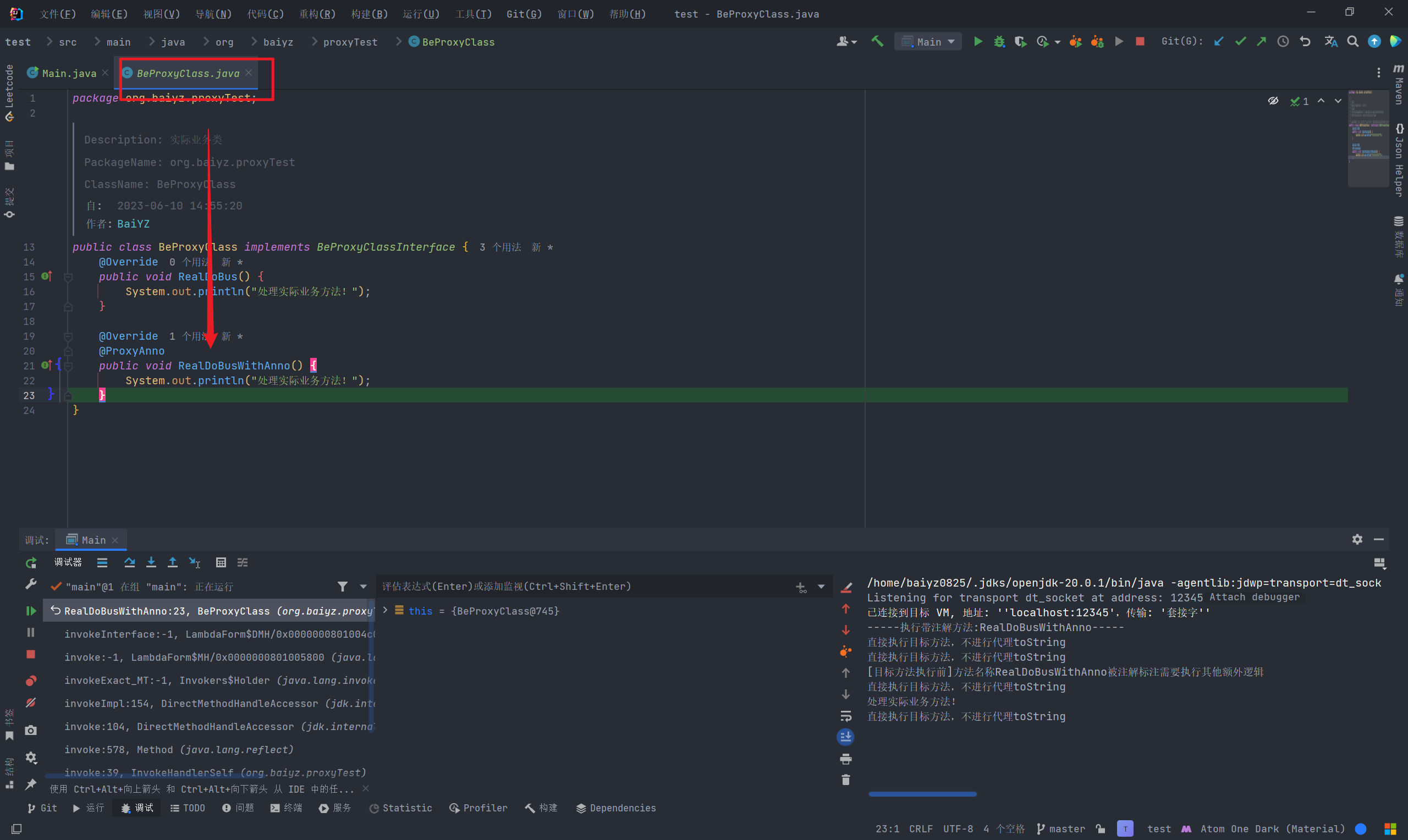Image resolution: width=1408 pixels, height=840 pixels.
Task: Expand the thread selector dropdown arrow
Action: 364,587
